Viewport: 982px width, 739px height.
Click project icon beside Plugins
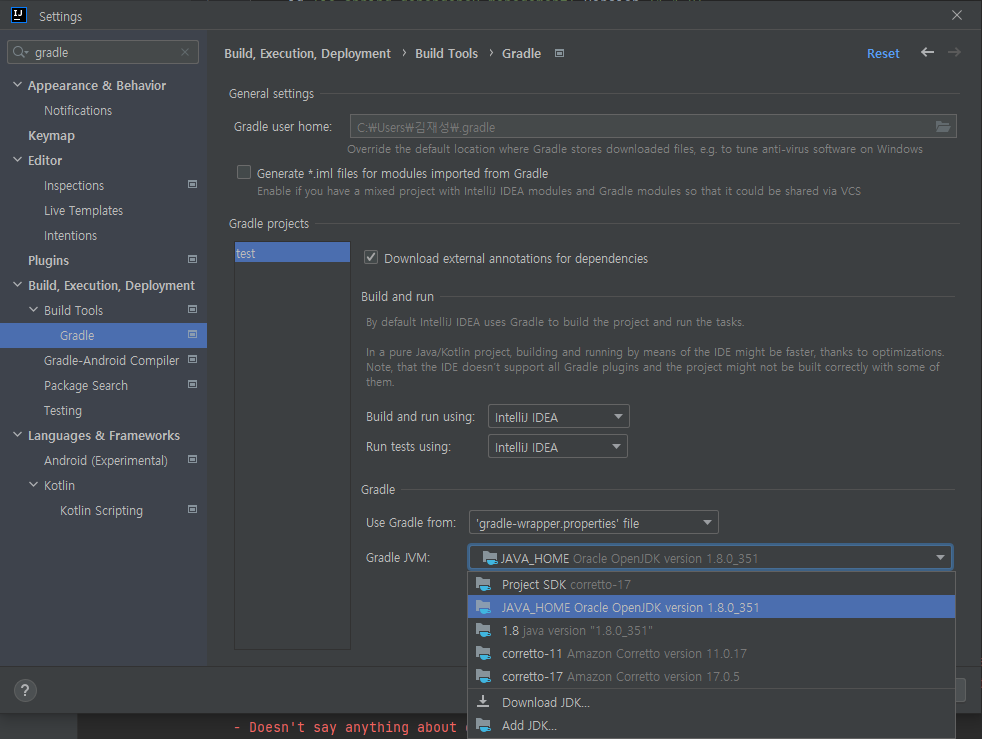tap(192, 259)
